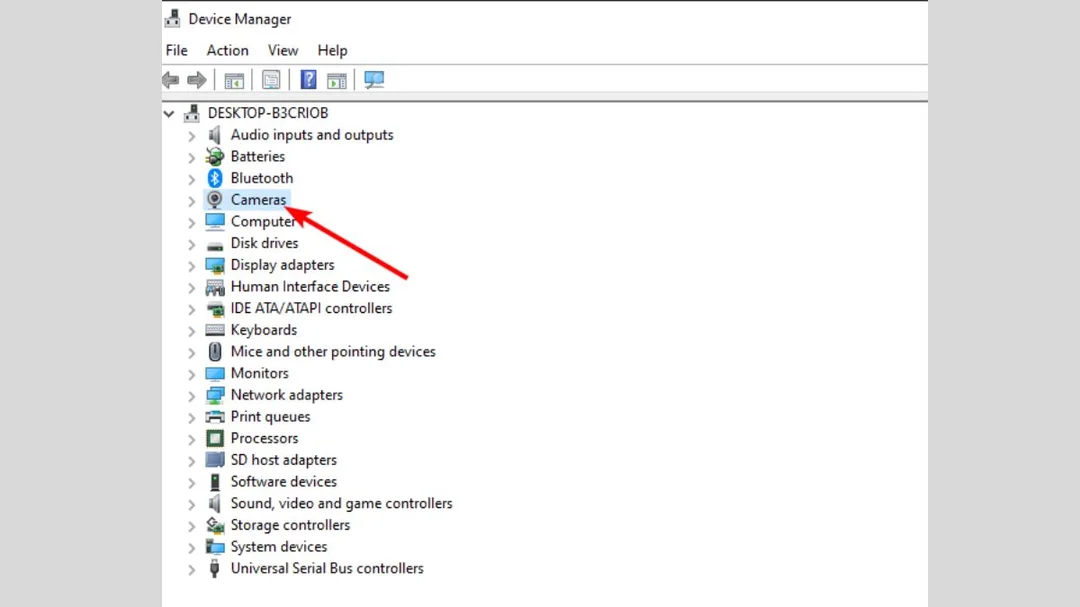Image resolution: width=1080 pixels, height=607 pixels.
Task: Expand the Display adapters category
Action: [191, 266]
